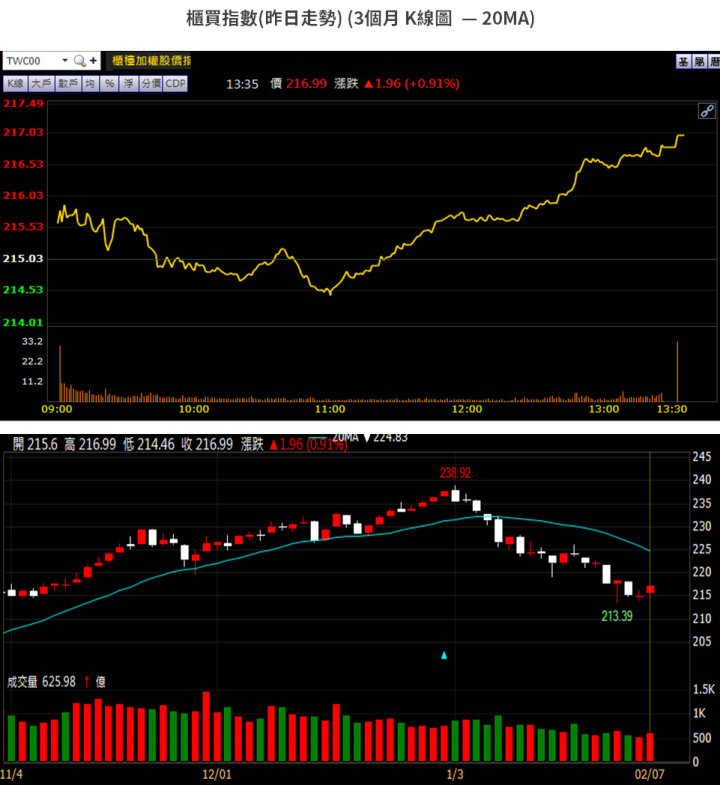The height and width of the screenshot is (785, 720).
Task: Click the 20MA down triangle indicator
Action: pos(367,438)
